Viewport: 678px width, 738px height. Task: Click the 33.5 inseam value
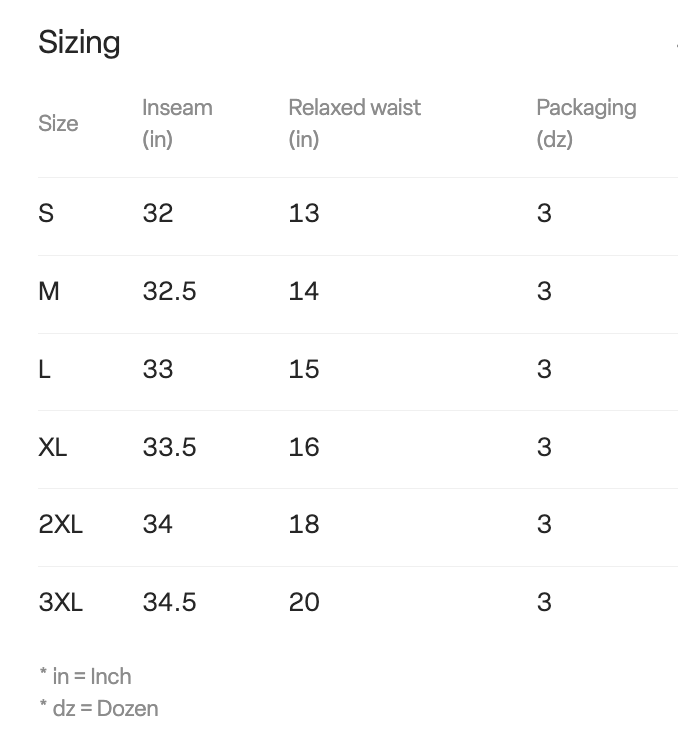click(x=169, y=447)
